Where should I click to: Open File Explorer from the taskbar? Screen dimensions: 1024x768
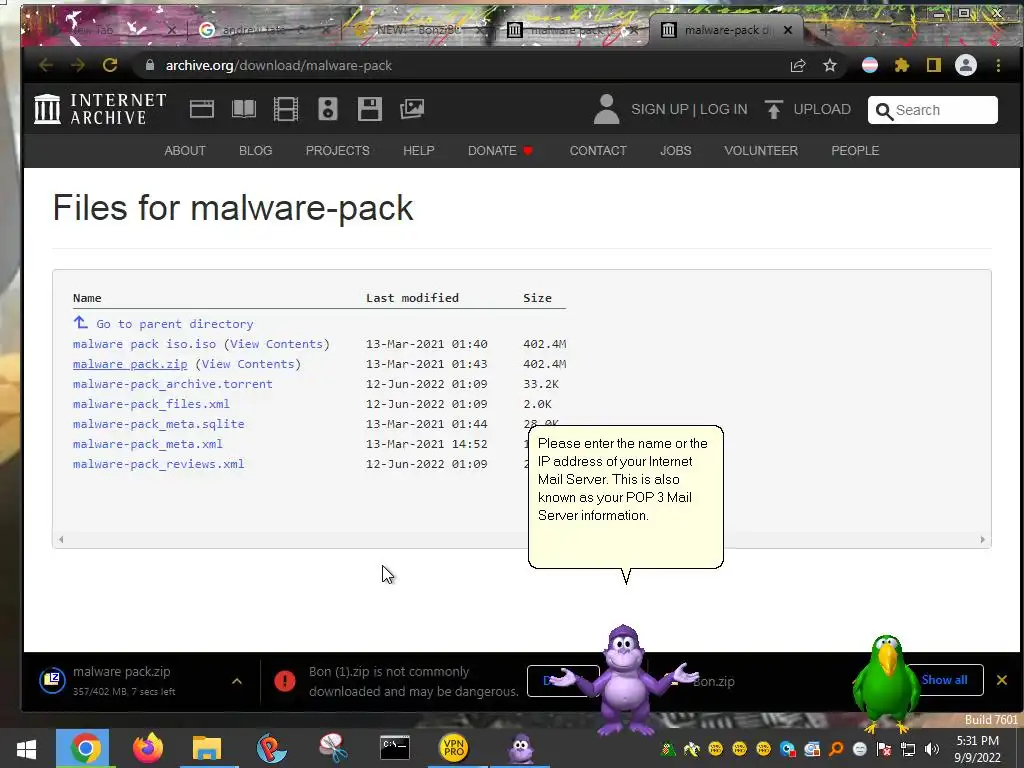206,748
